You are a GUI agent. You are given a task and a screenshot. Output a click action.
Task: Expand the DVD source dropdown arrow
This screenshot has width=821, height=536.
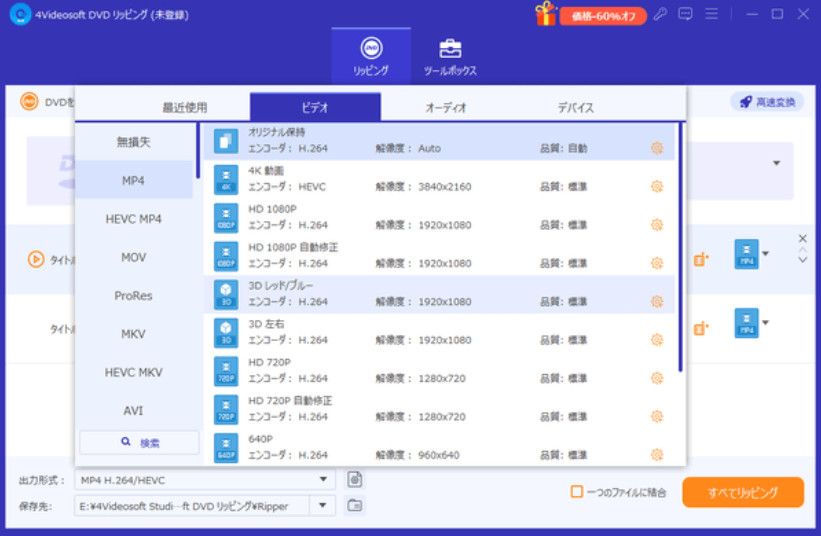point(776,163)
